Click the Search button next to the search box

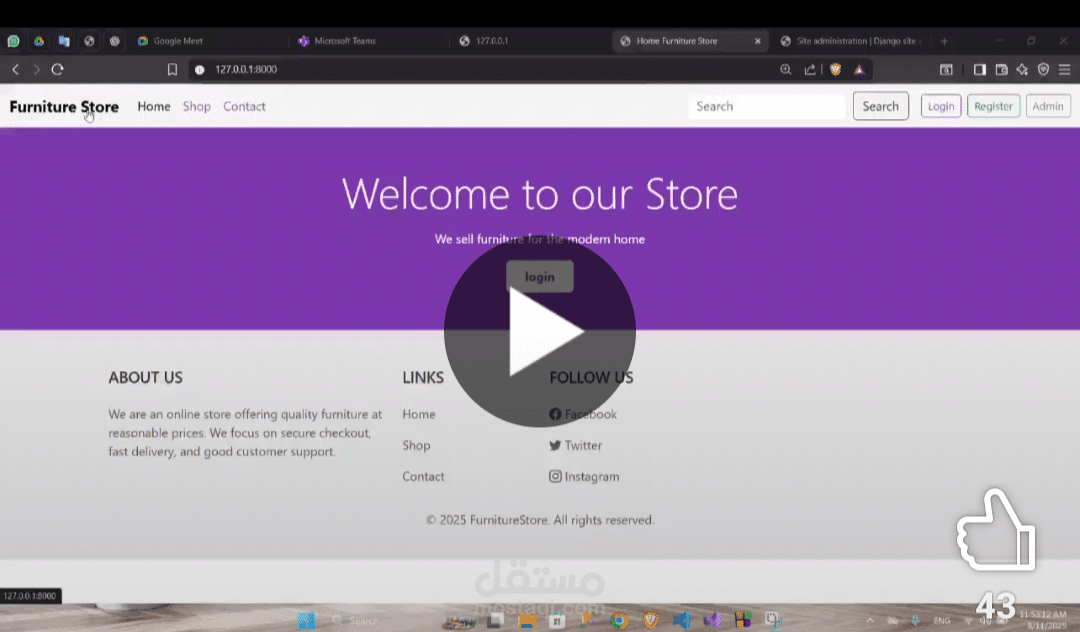tap(880, 106)
